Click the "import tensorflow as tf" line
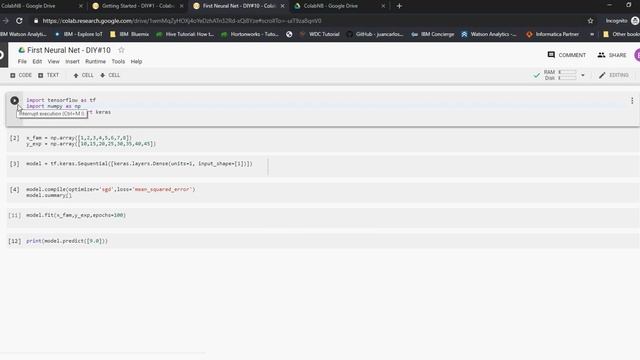The image size is (640, 360). point(61,100)
